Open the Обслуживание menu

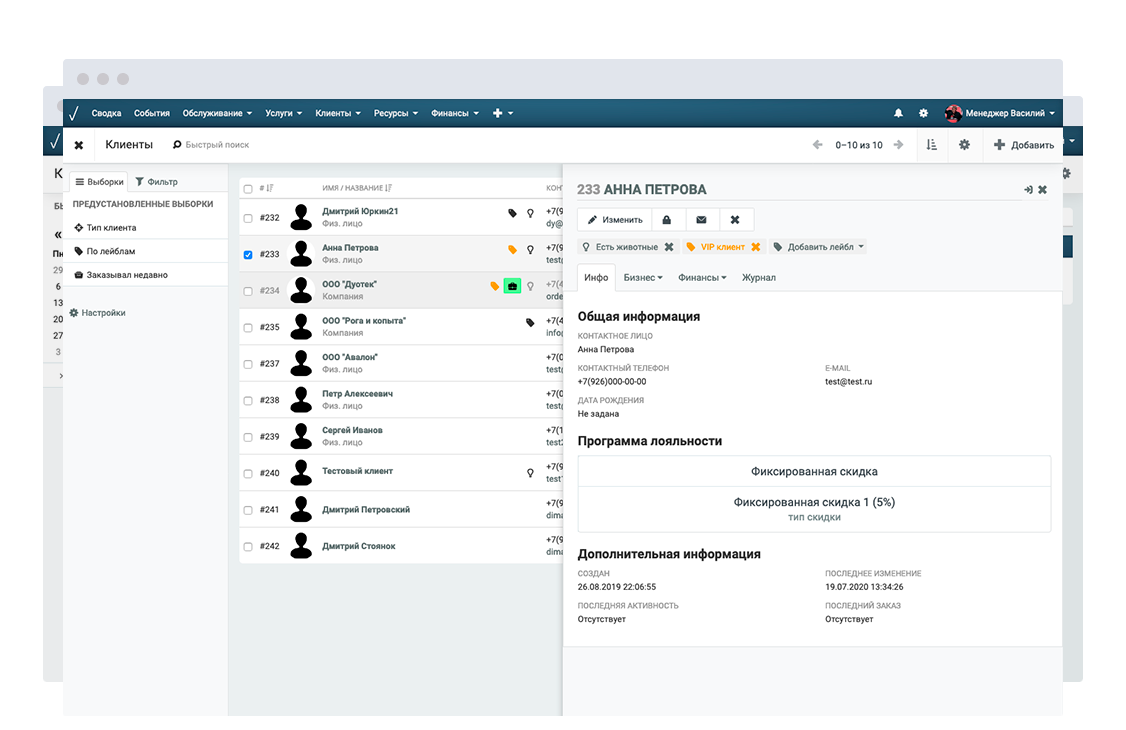[x=217, y=113]
